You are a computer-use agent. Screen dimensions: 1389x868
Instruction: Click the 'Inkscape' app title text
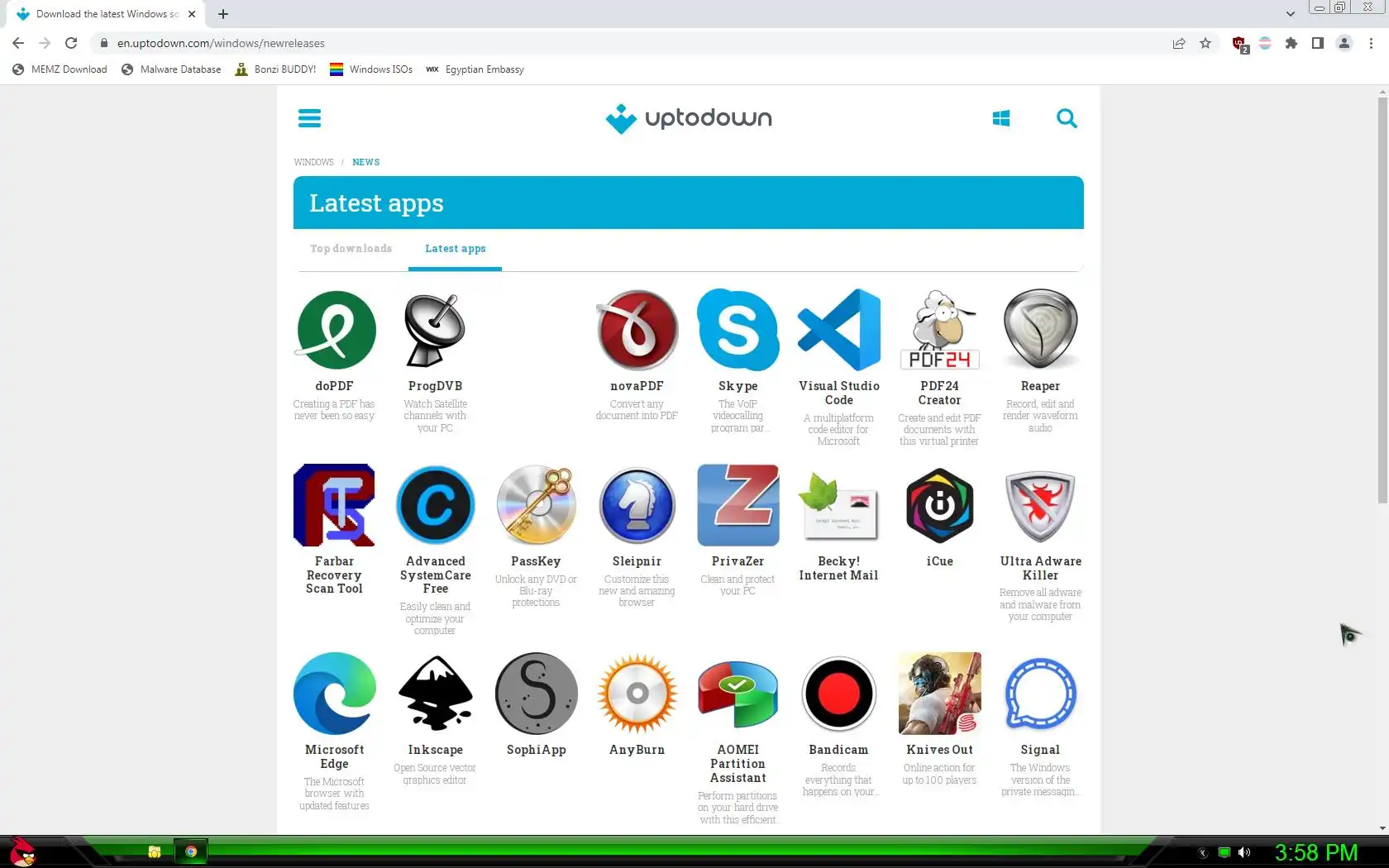(435, 750)
